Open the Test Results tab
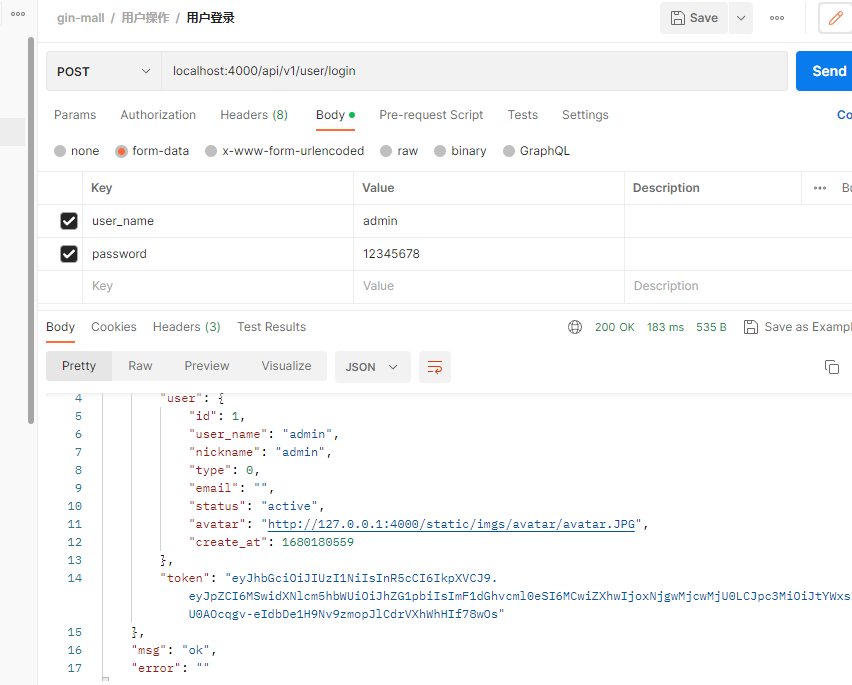 [271, 327]
